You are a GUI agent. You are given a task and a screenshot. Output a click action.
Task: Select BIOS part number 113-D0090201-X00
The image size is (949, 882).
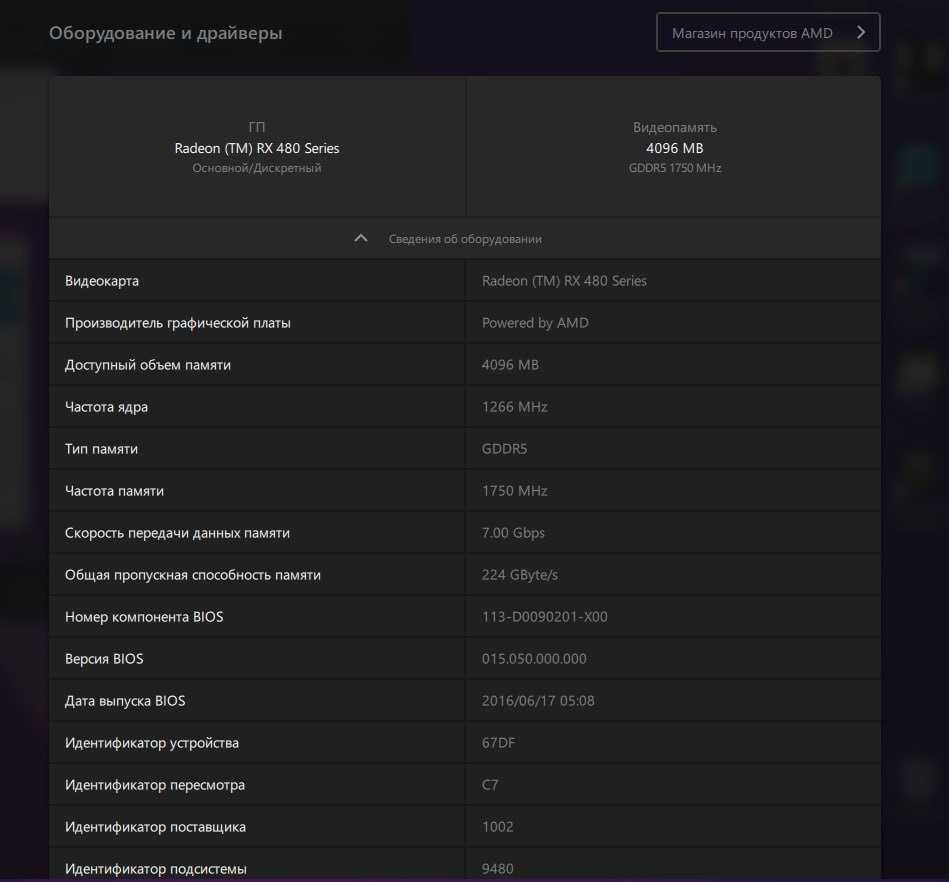545,617
